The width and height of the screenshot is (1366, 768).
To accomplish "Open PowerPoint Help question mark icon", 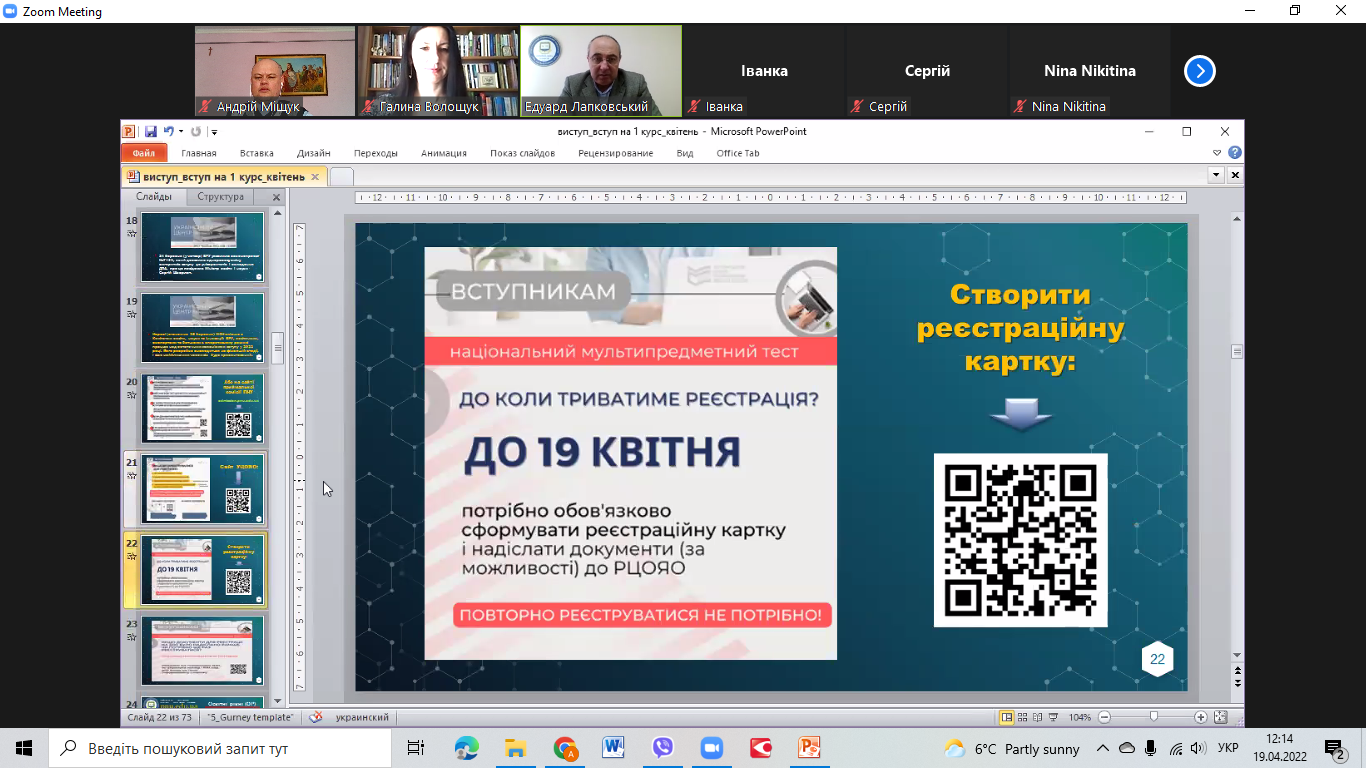I will tap(1235, 153).
